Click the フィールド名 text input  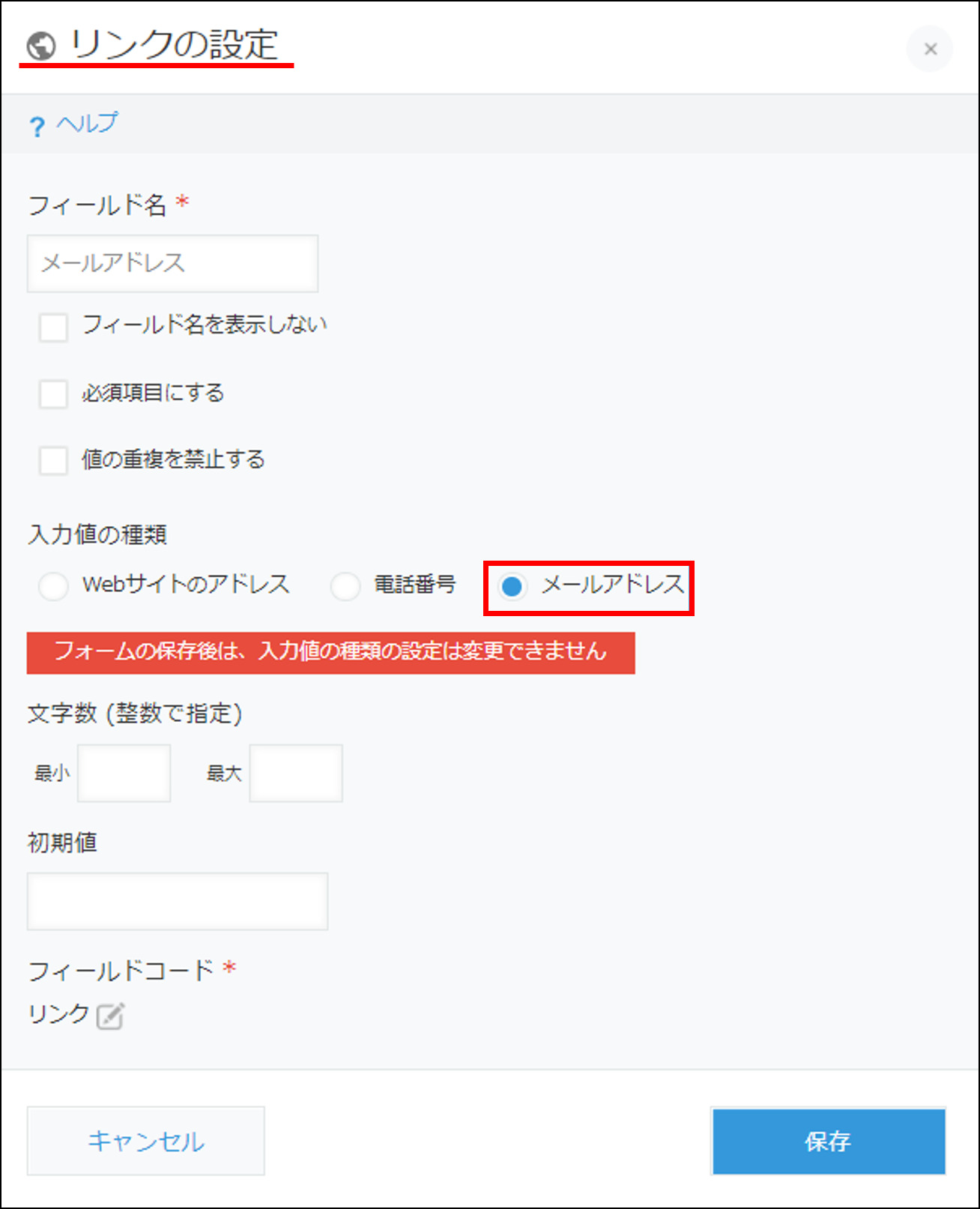tap(173, 263)
